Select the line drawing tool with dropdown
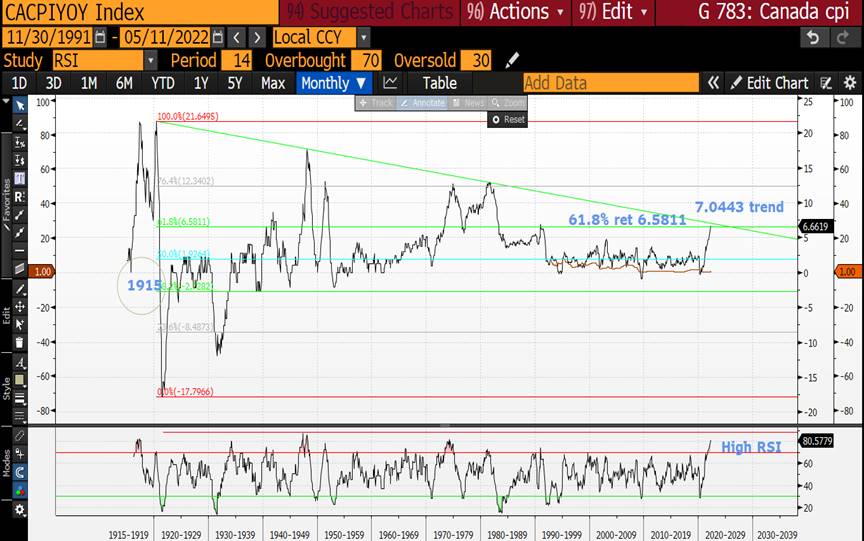This screenshot has height=541, width=864. pyautogui.click(x=20, y=123)
